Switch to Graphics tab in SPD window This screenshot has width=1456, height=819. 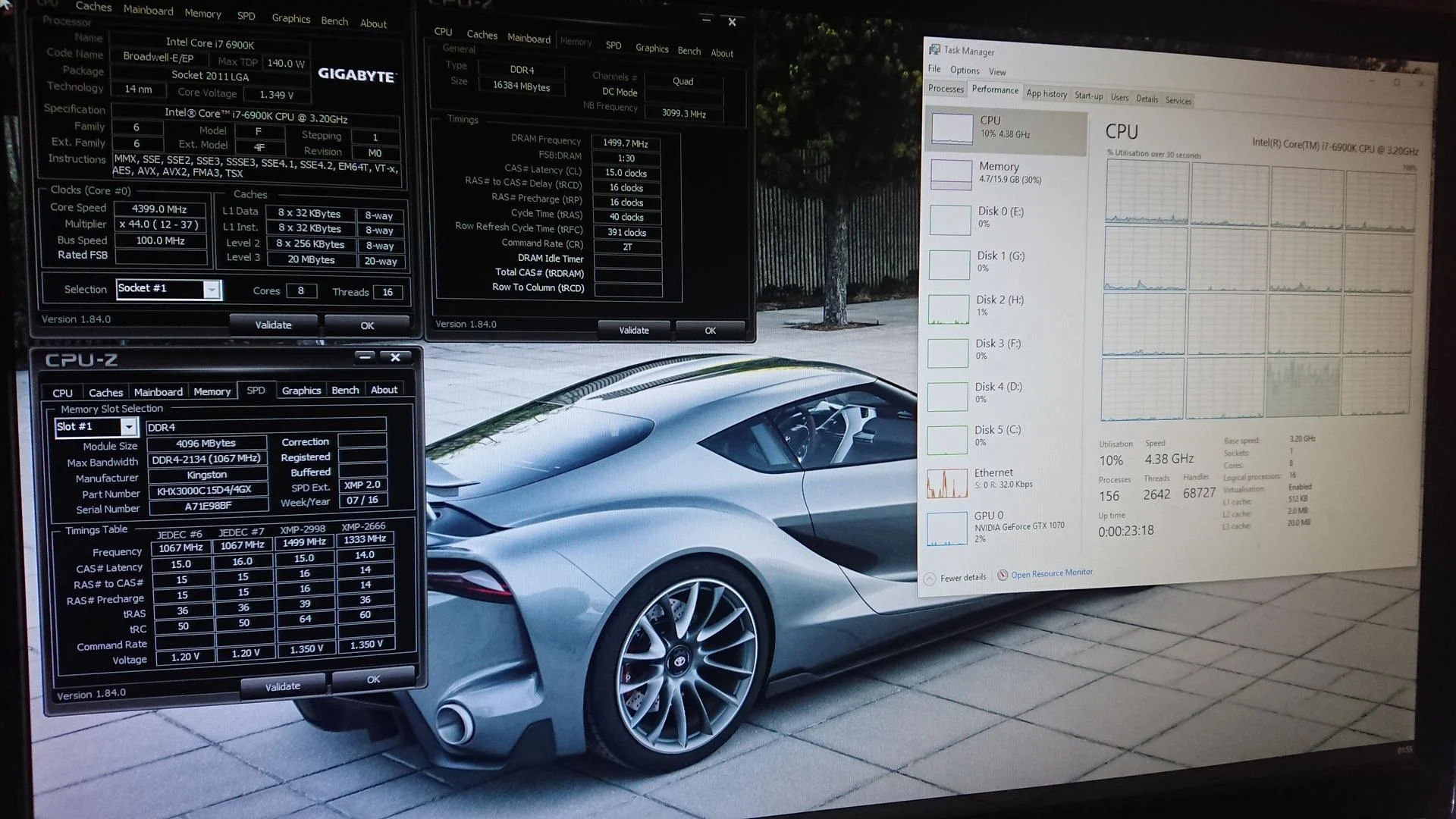301,391
